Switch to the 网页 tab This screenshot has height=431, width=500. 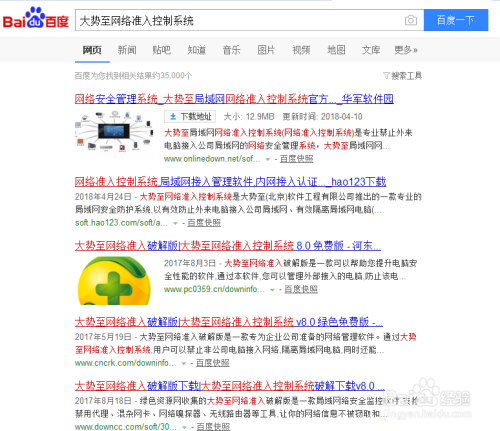point(92,50)
